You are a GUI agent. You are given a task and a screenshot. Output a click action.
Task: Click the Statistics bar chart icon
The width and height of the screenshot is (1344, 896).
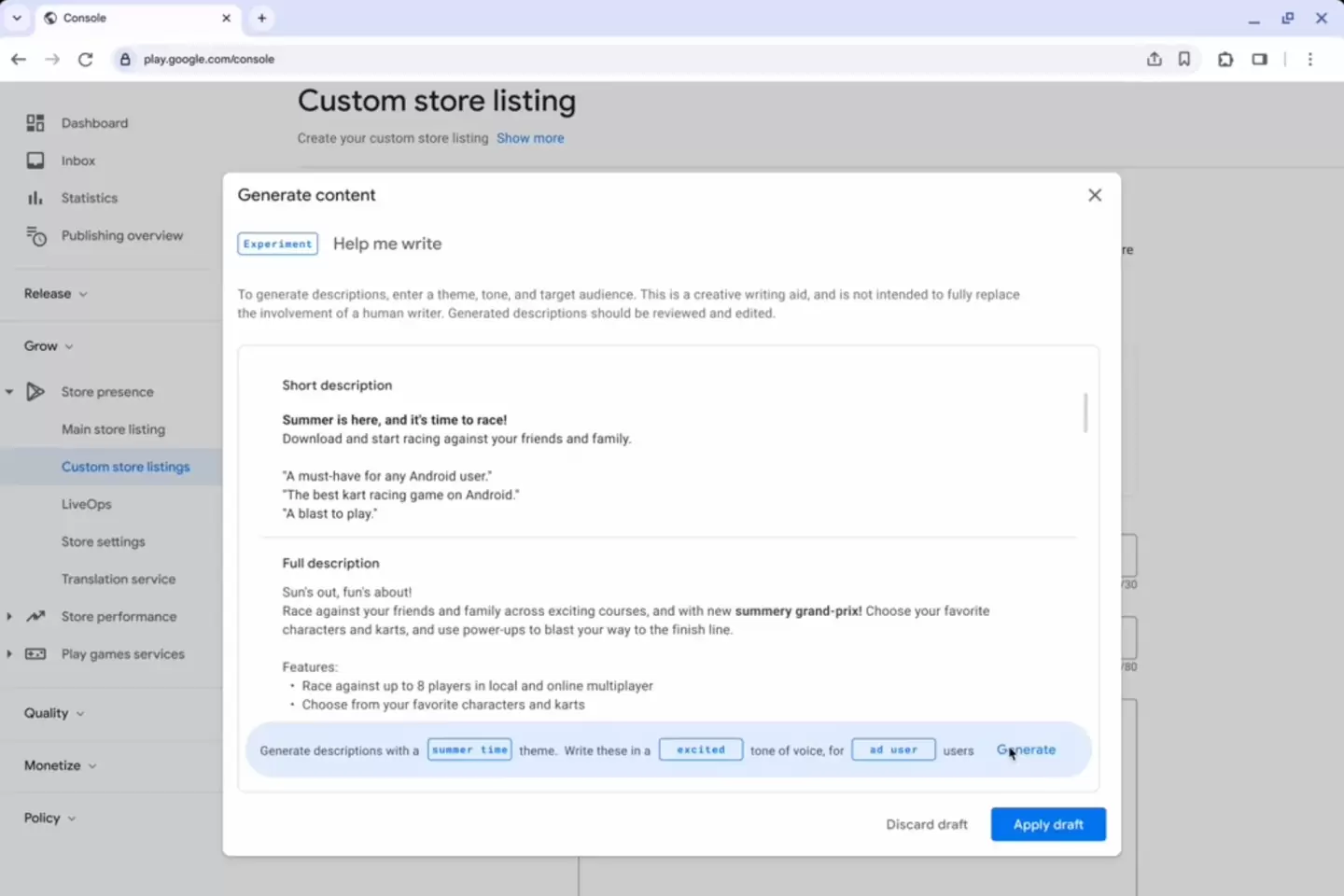coord(35,198)
